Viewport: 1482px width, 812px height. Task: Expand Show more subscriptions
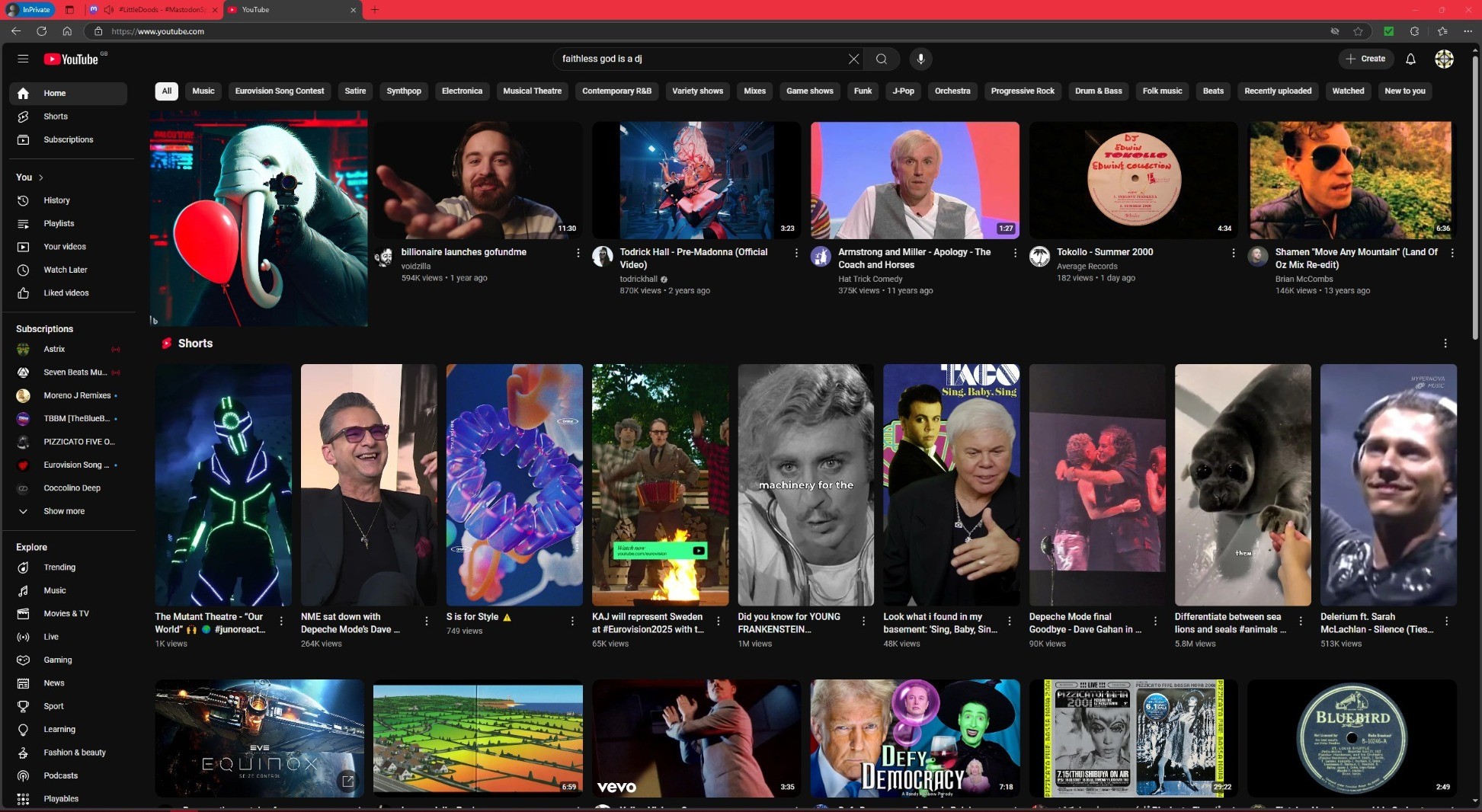[x=68, y=511]
